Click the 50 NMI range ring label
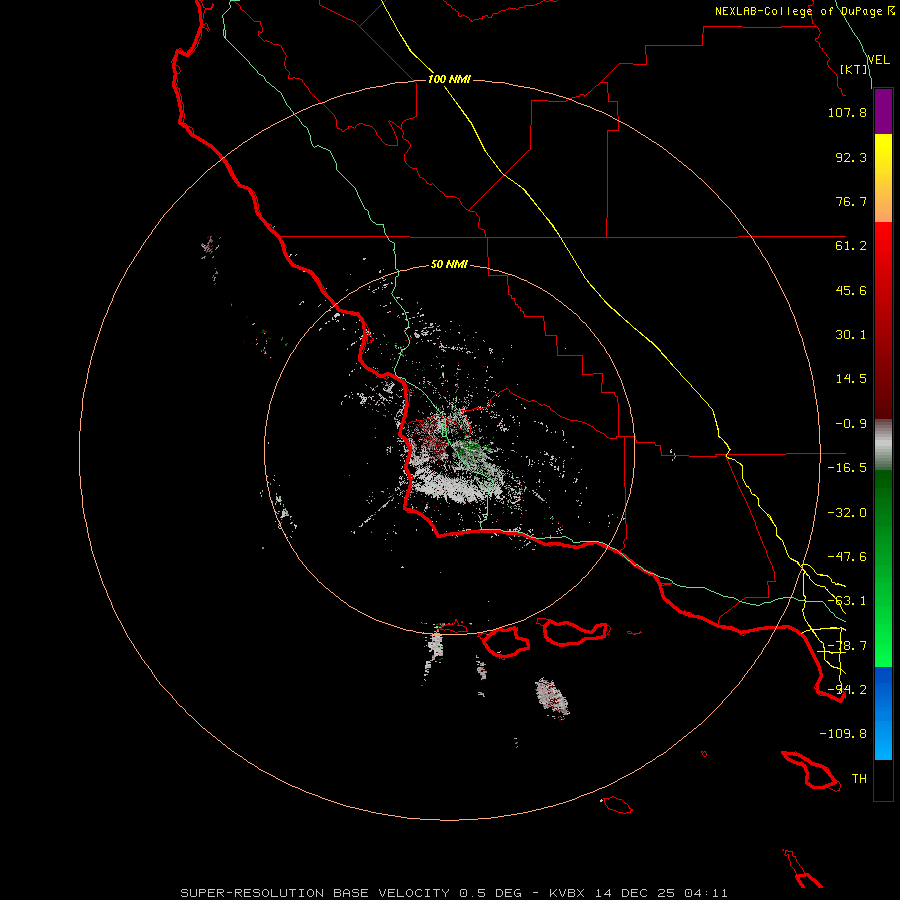 [449, 265]
